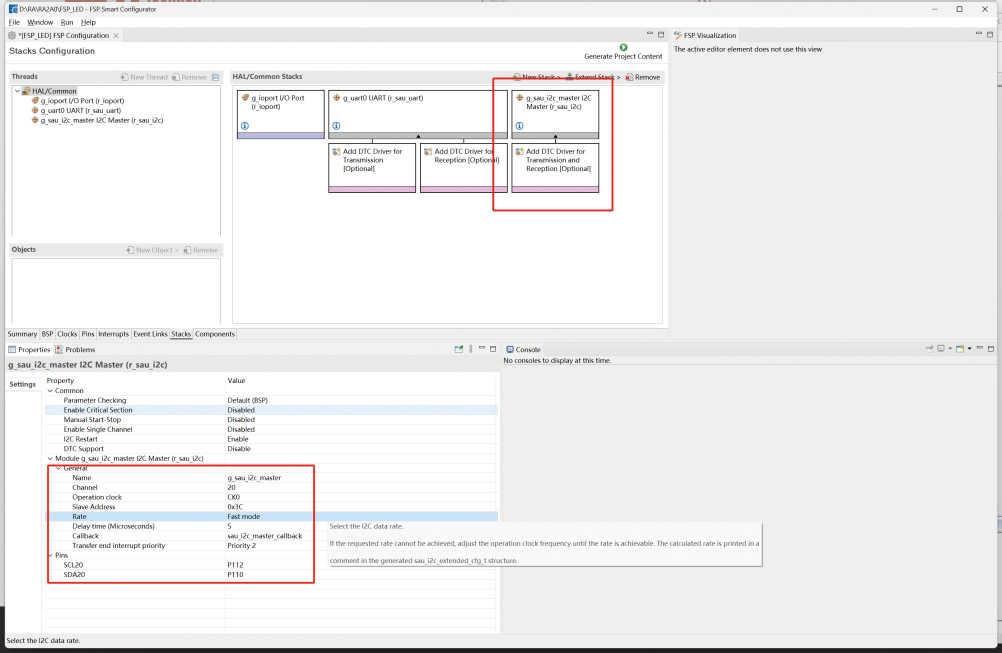
Task: Open the Rate value Fast mode dropdown
Action: pos(362,516)
